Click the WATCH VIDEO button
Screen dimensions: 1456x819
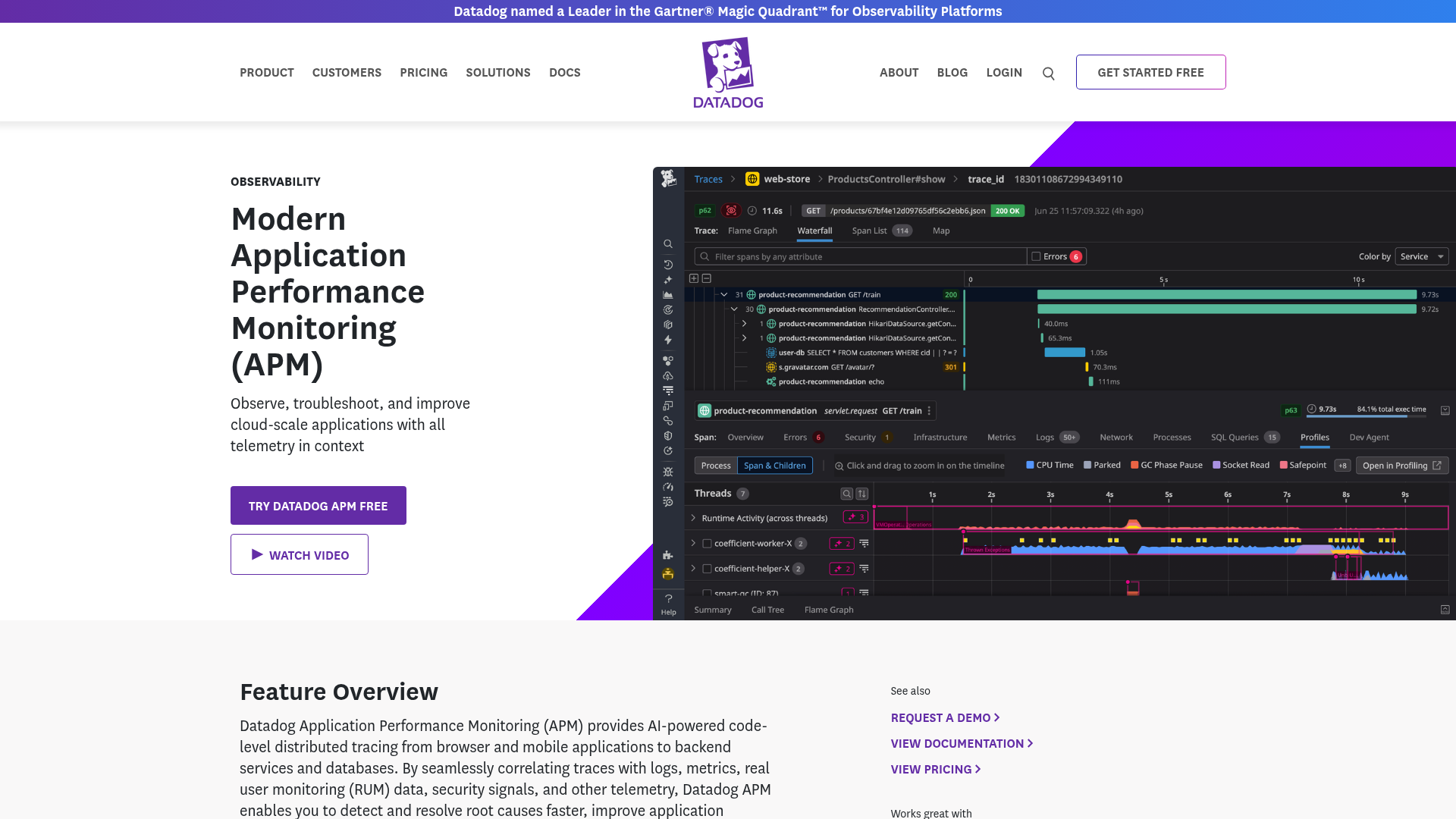[x=300, y=554]
